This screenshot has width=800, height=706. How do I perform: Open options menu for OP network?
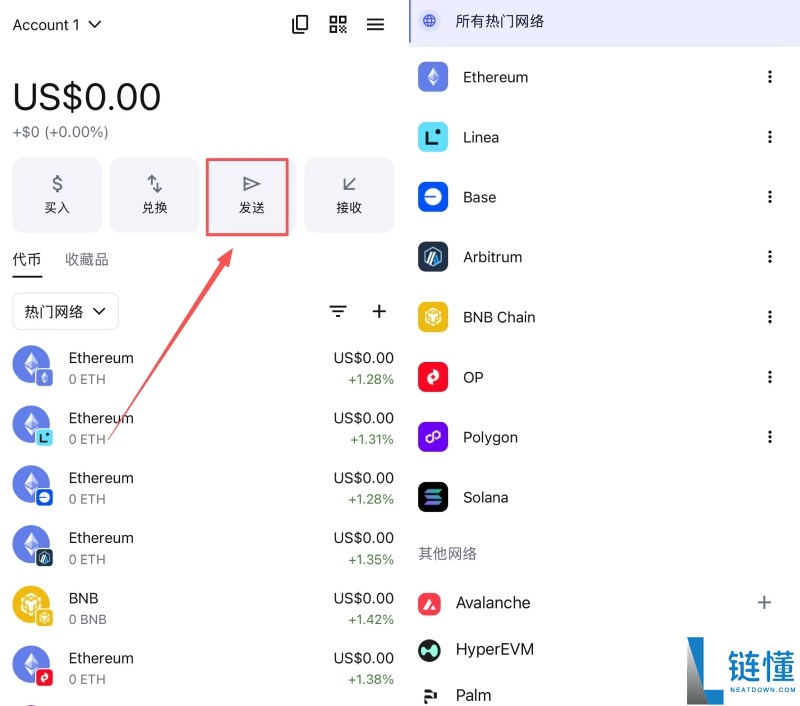pyautogui.click(x=770, y=377)
